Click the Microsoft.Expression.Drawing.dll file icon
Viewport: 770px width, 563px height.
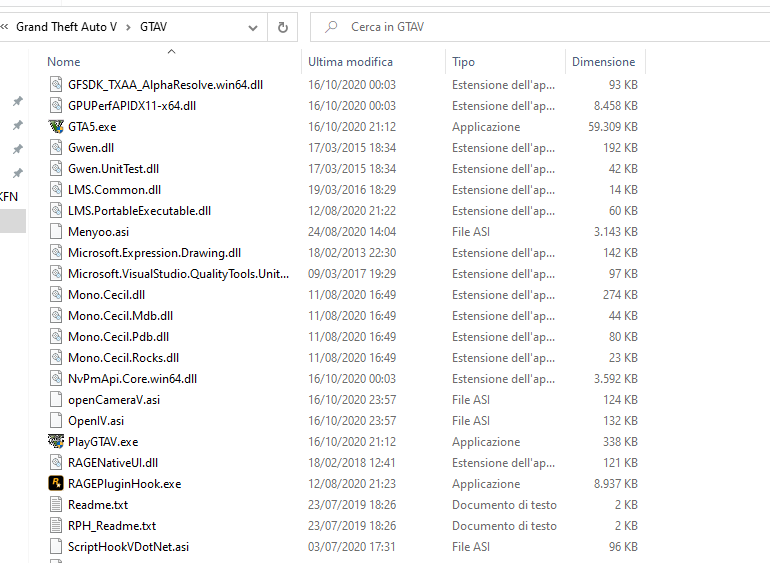click(x=56, y=253)
